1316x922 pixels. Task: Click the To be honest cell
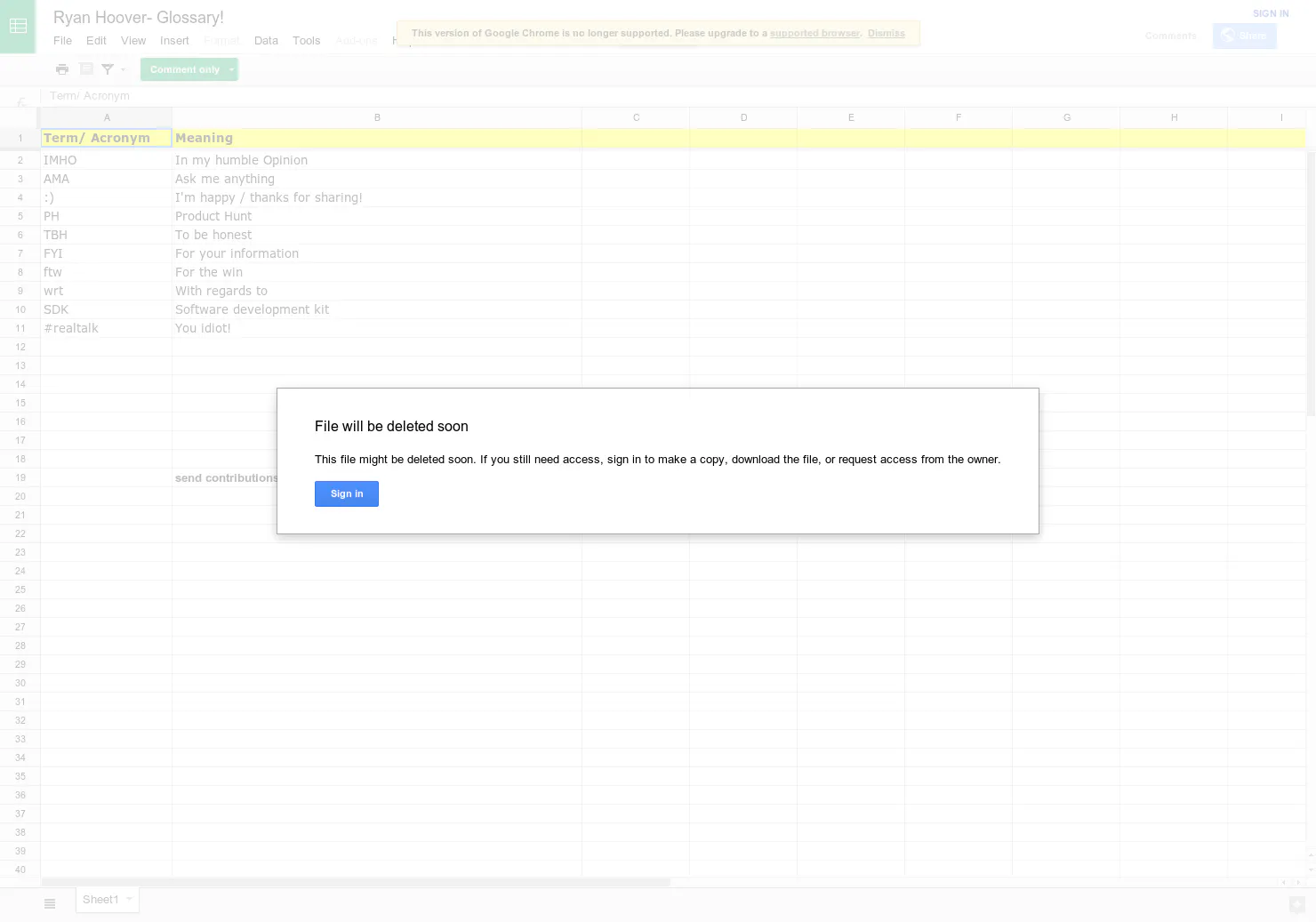pos(377,235)
